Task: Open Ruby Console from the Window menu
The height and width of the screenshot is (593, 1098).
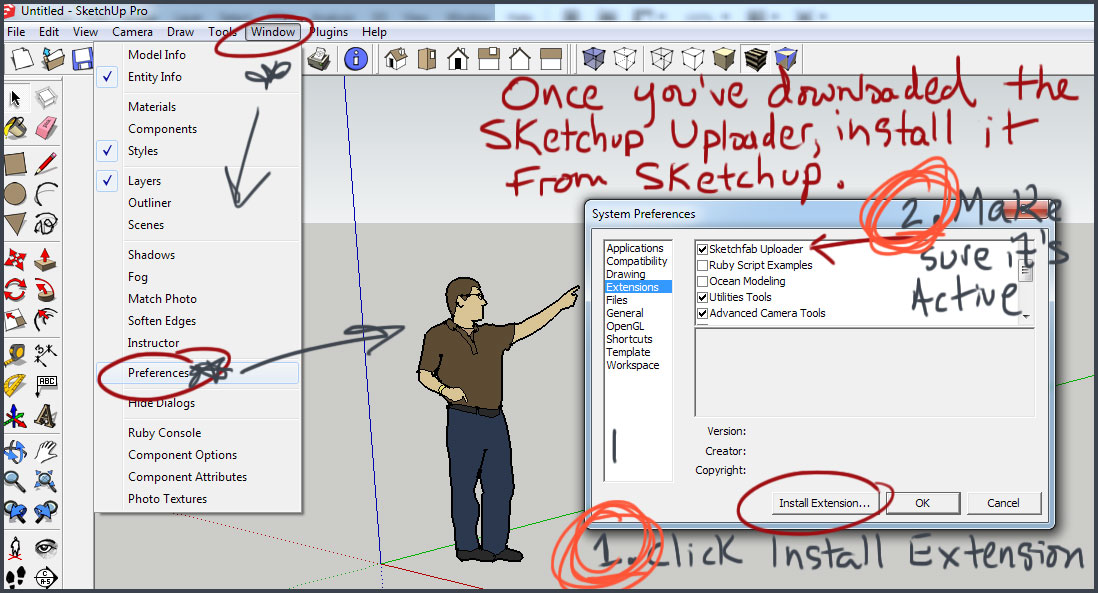Action: pyautogui.click(x=164, y=433)
